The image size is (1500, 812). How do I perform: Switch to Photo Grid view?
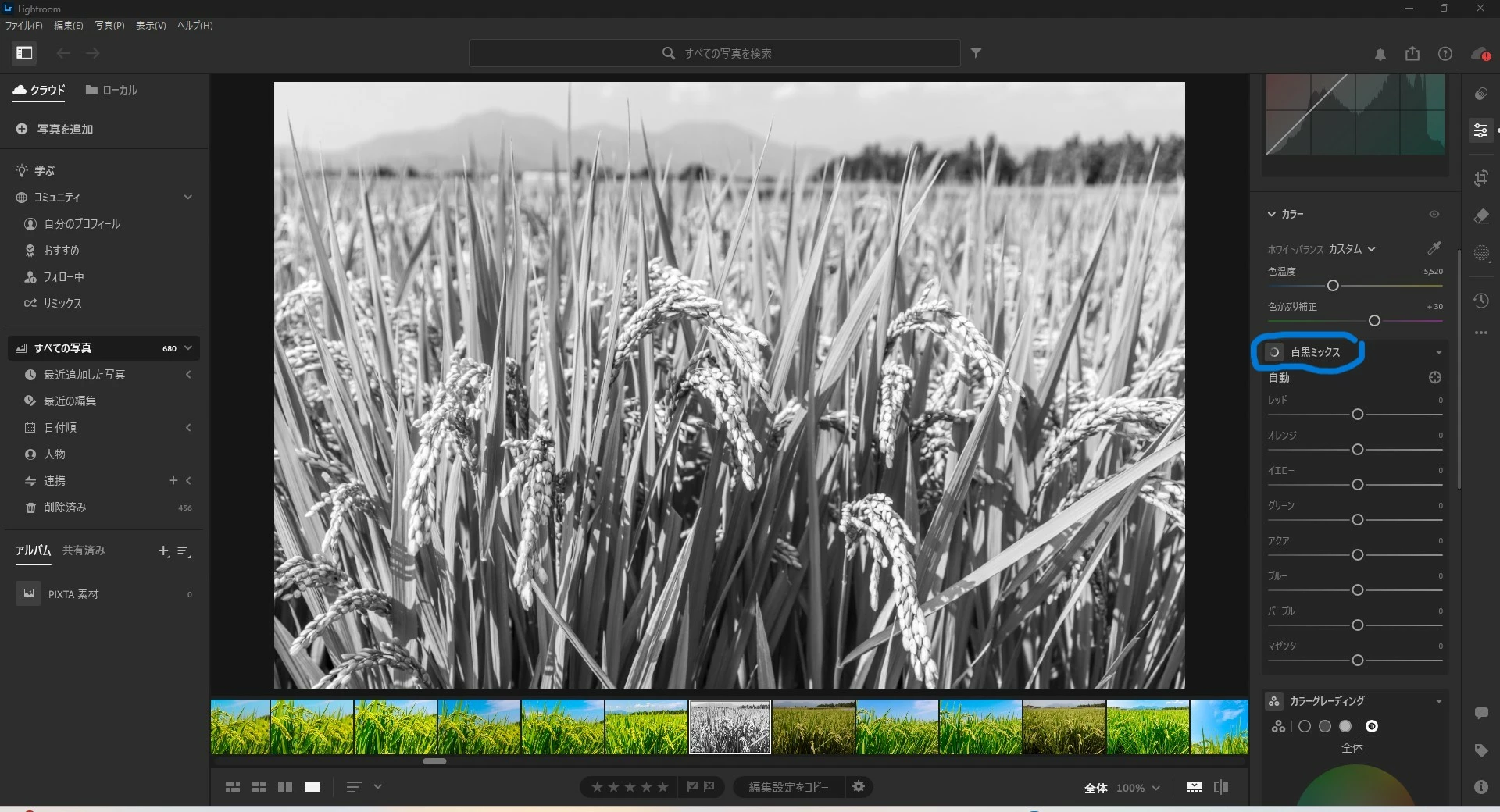(x=233, y=787)
